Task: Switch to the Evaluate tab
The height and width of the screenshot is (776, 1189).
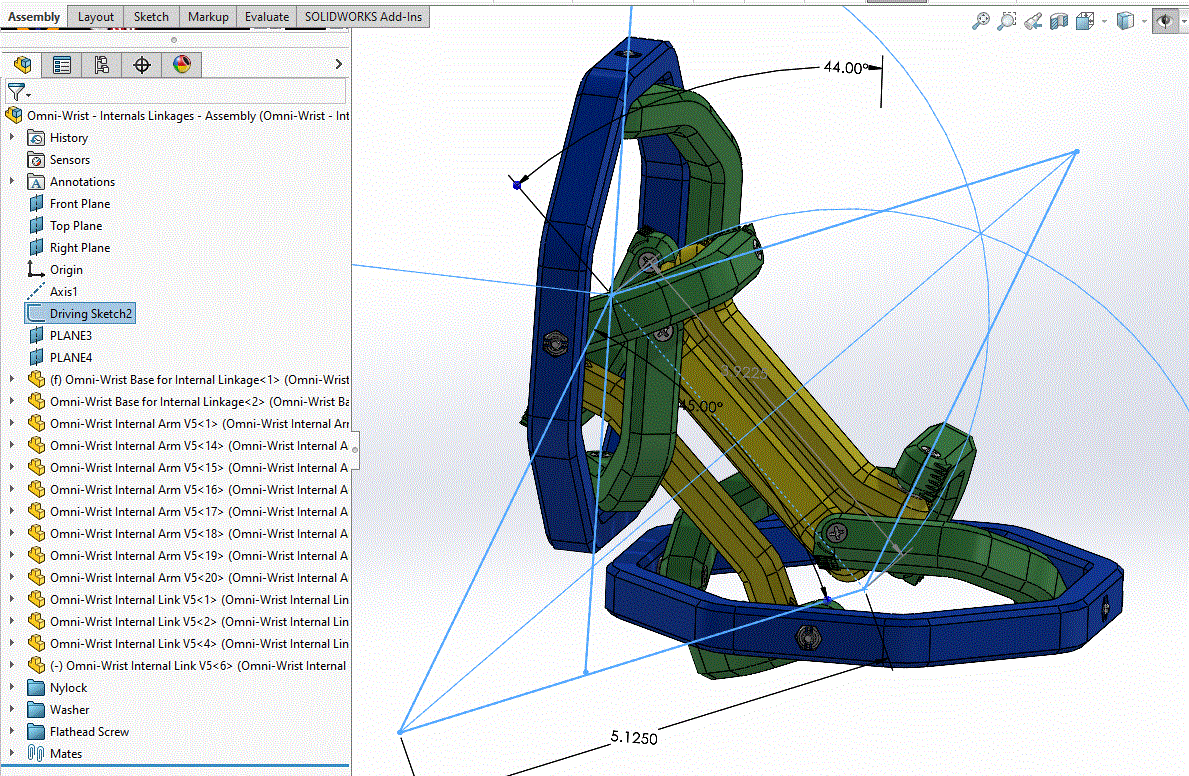Action: point(267,17)
